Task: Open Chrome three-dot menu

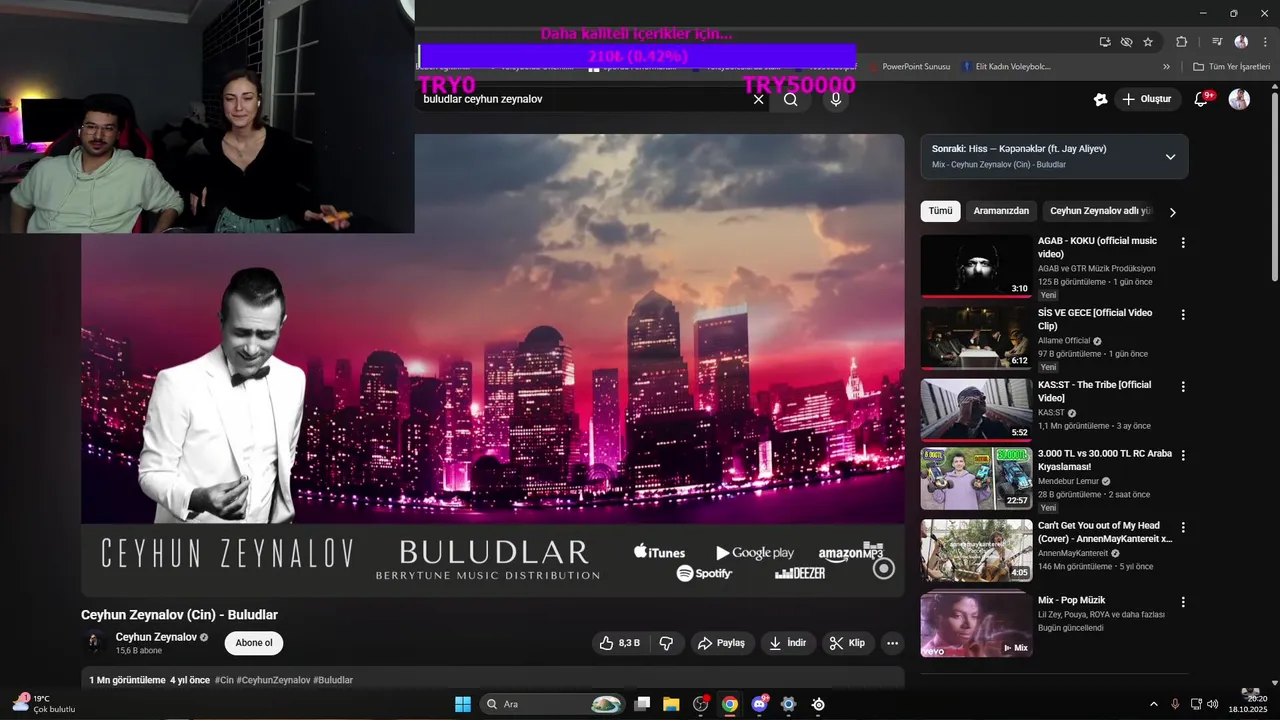Action: [1263, 42]
